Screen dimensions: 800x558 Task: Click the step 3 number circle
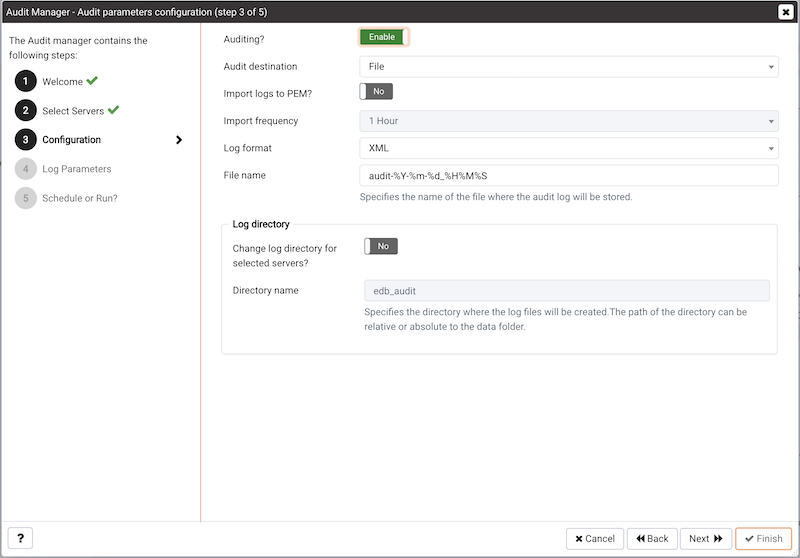pyautogui.click(x=26, y=139)
